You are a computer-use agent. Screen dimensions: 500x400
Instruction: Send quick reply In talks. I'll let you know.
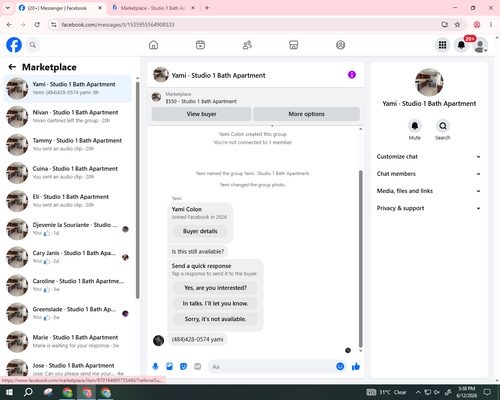pos(215,303)
